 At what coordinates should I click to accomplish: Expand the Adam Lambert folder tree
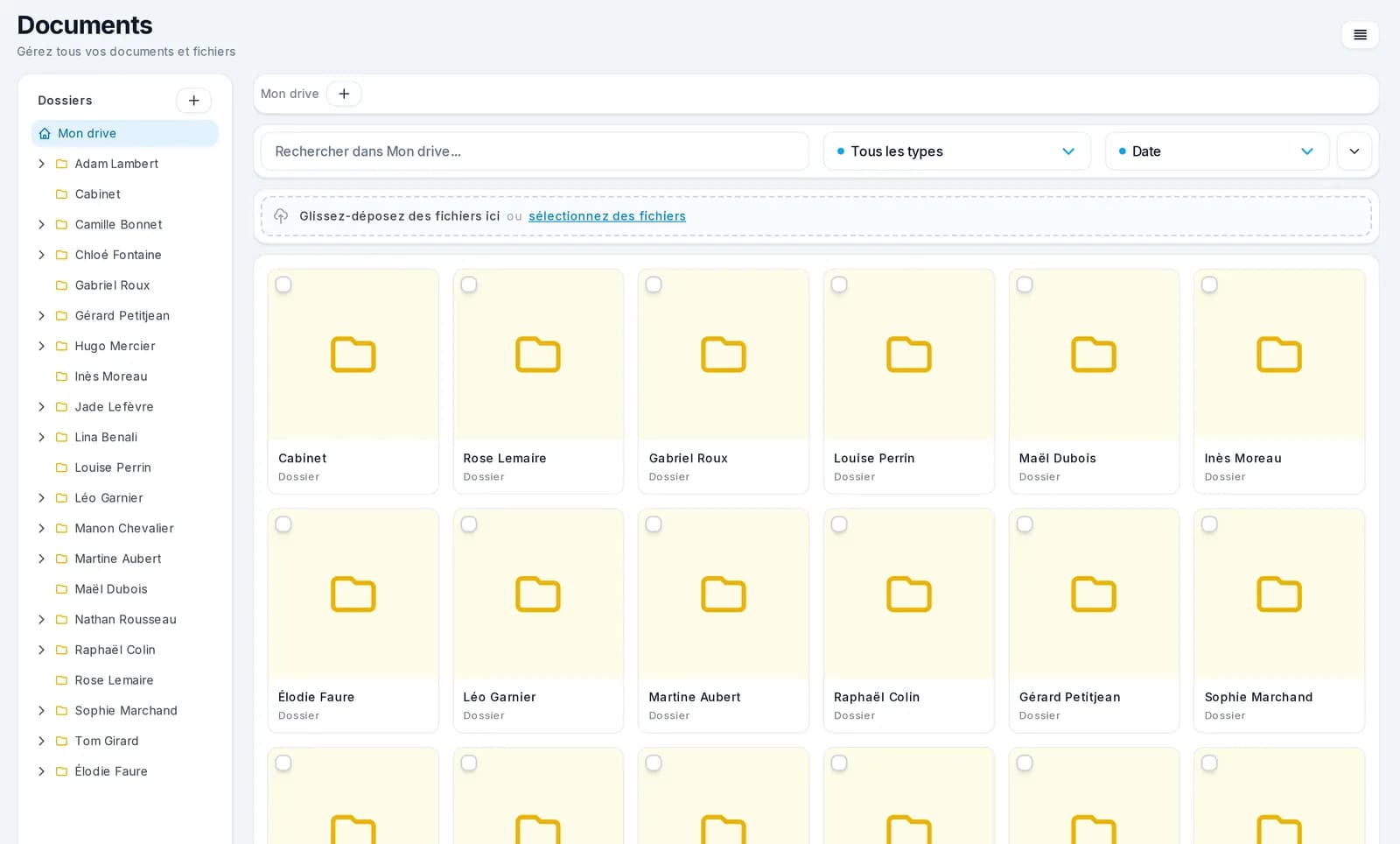(x=41, y=164)
